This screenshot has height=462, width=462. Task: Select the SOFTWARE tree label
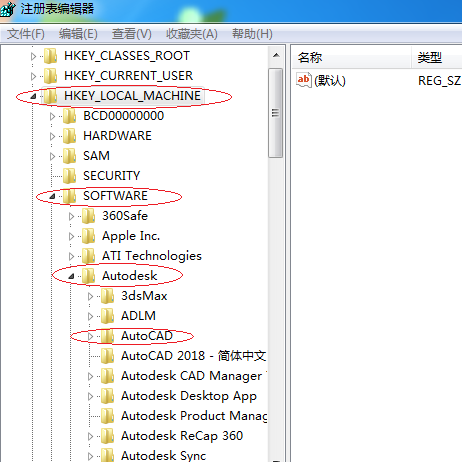click(x=115, y=196)
